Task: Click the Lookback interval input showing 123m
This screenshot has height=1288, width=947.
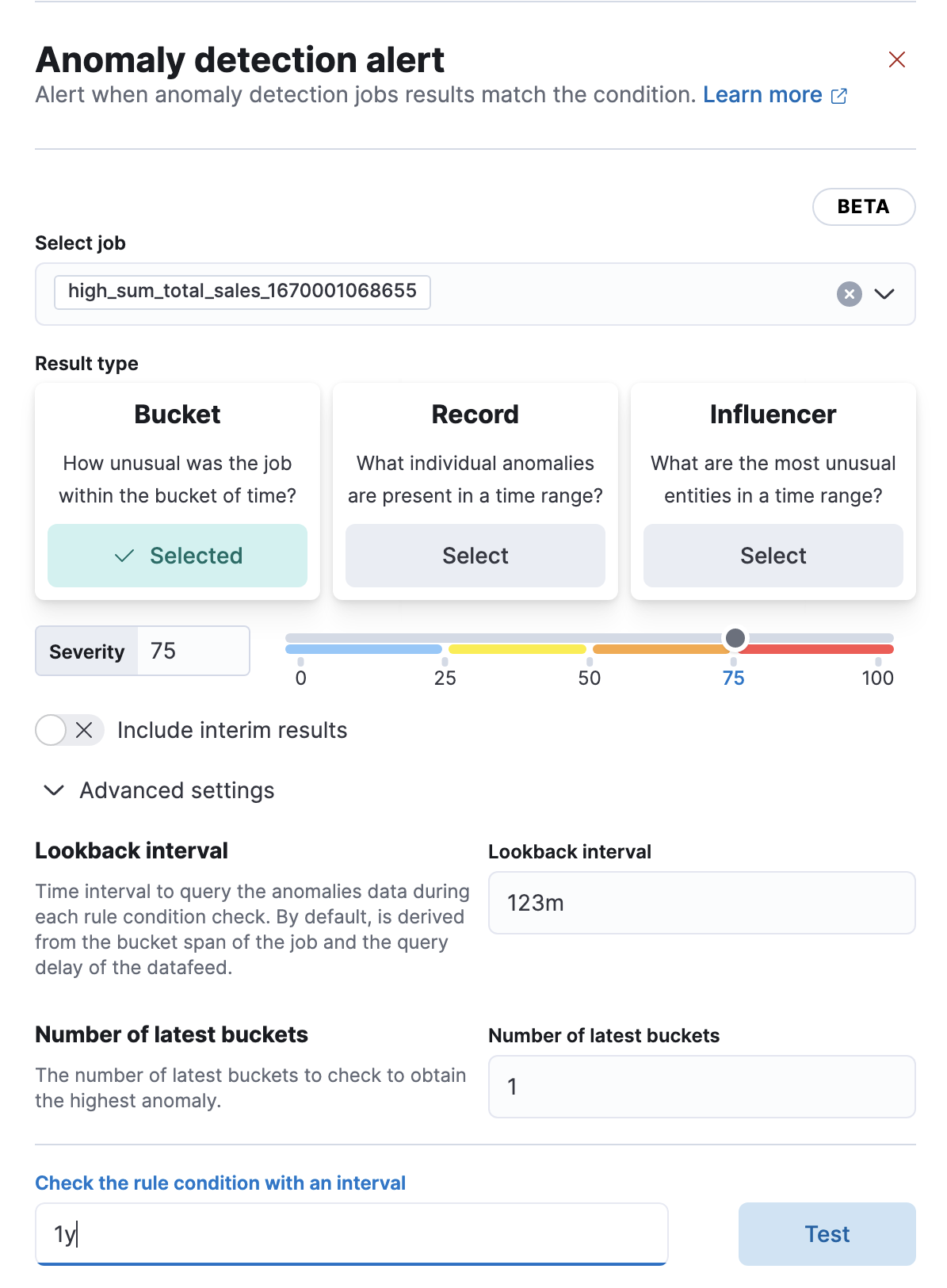Action: [x=701, y=903]
